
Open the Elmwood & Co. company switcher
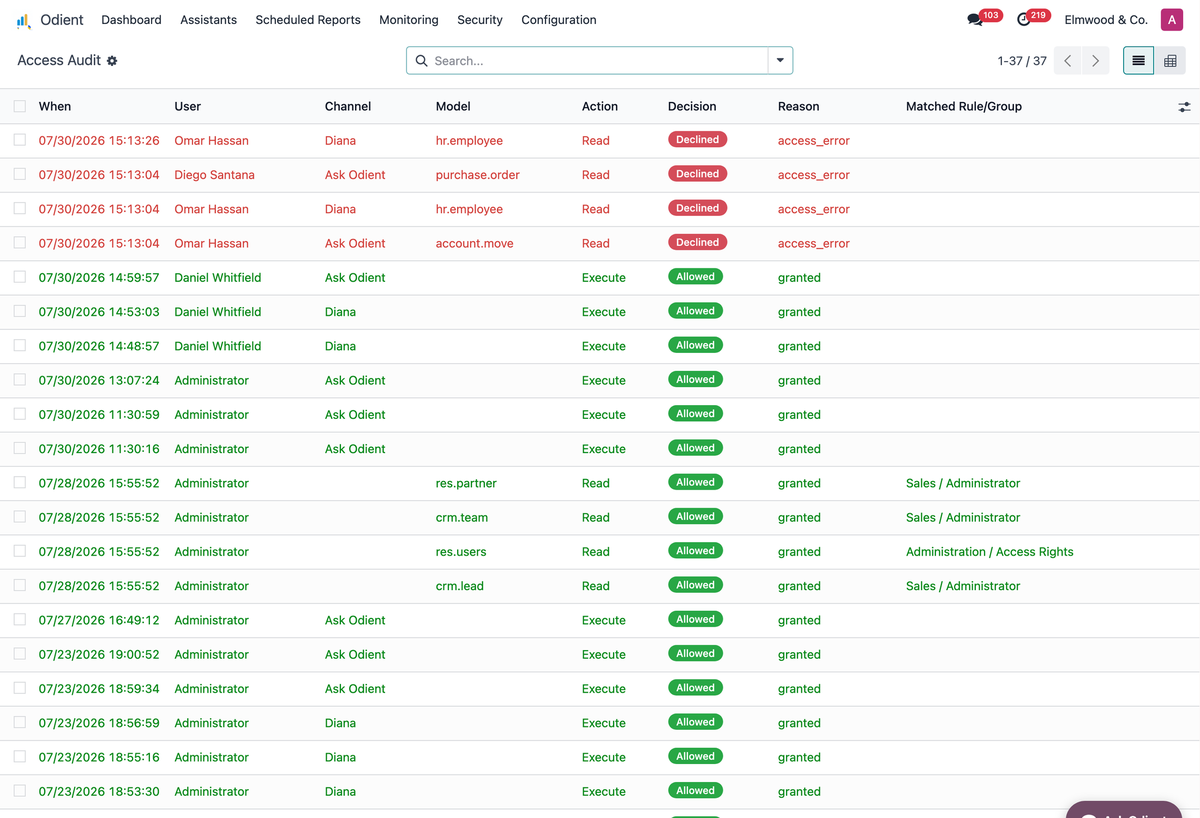click(x=1105, y=20)
